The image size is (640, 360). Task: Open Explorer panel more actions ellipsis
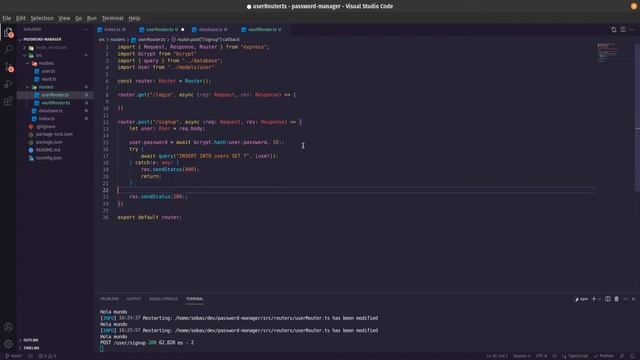click(85, 29)
